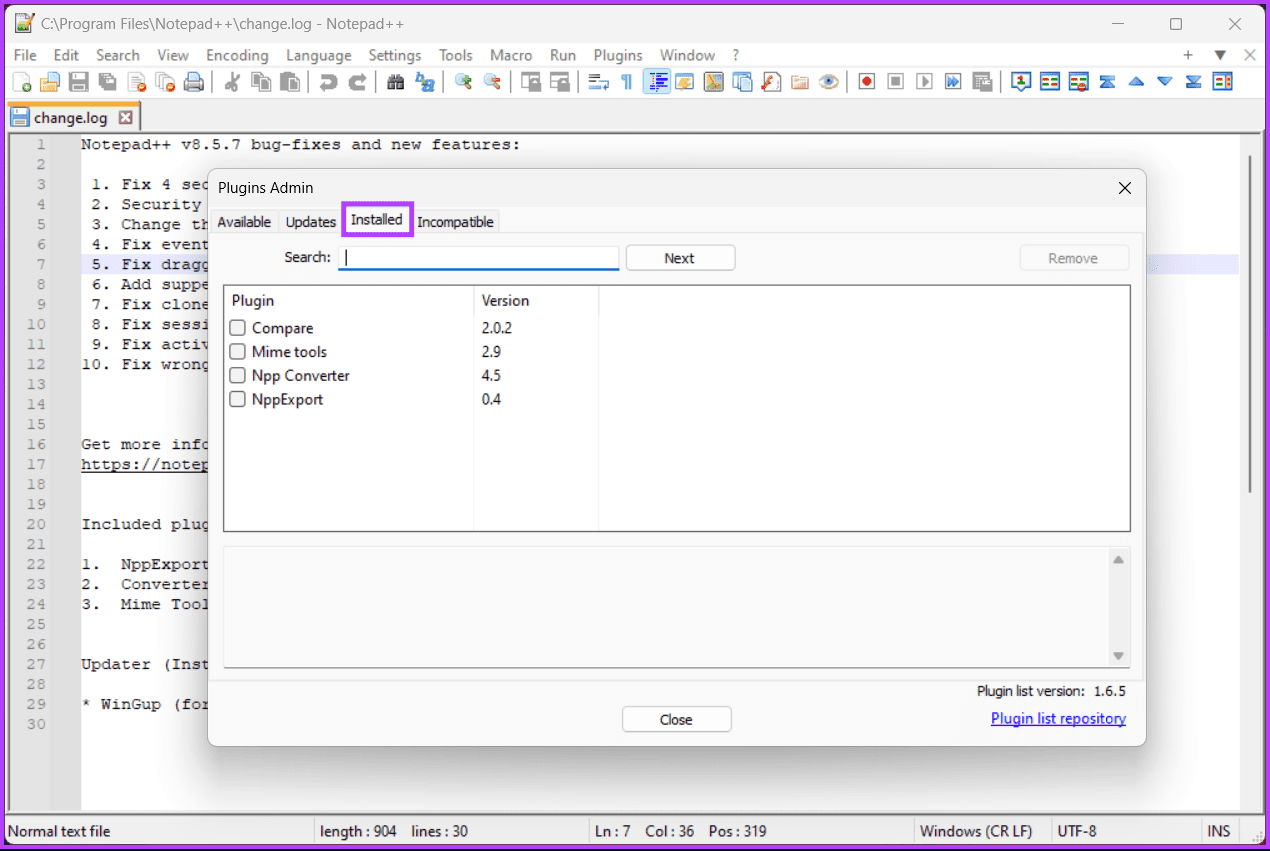Click inside the plugin Search field
The height and width of the screenshot is (851, 1270).
click(478, 257)
